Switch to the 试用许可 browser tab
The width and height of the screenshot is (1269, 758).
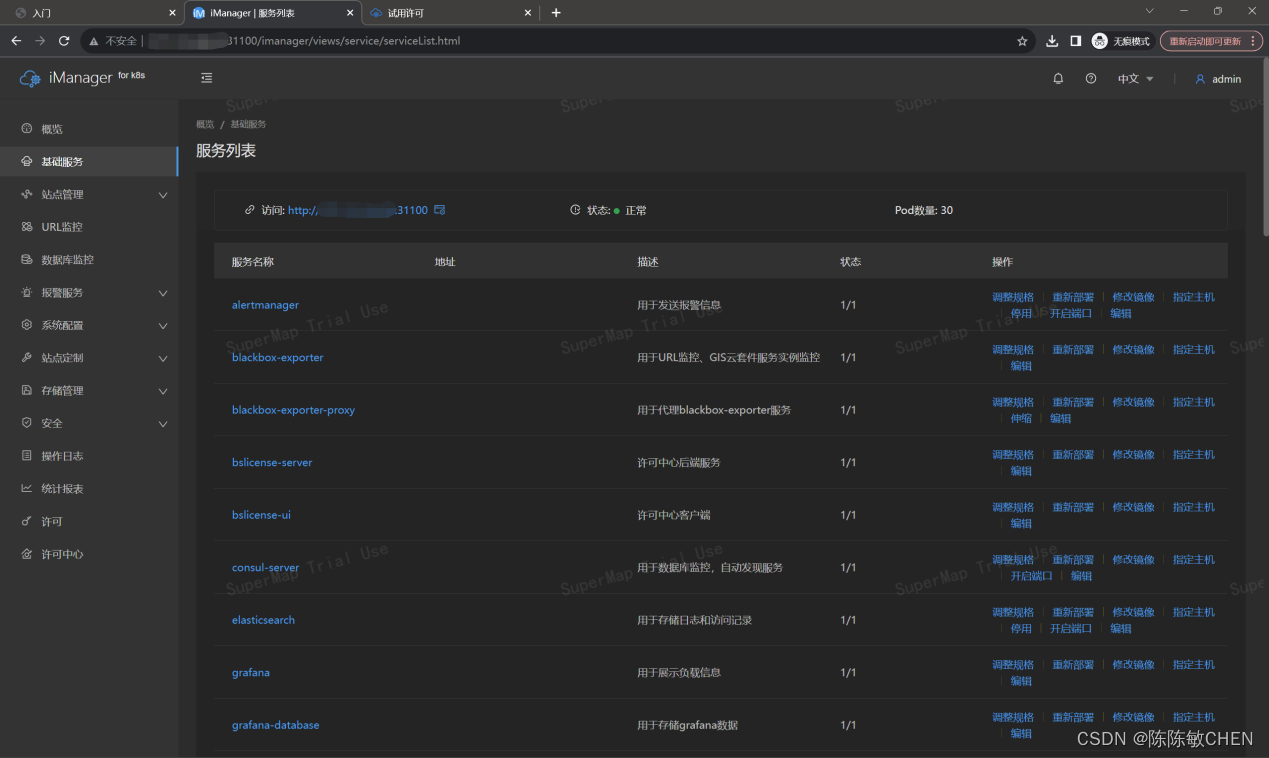coord(450,13)
